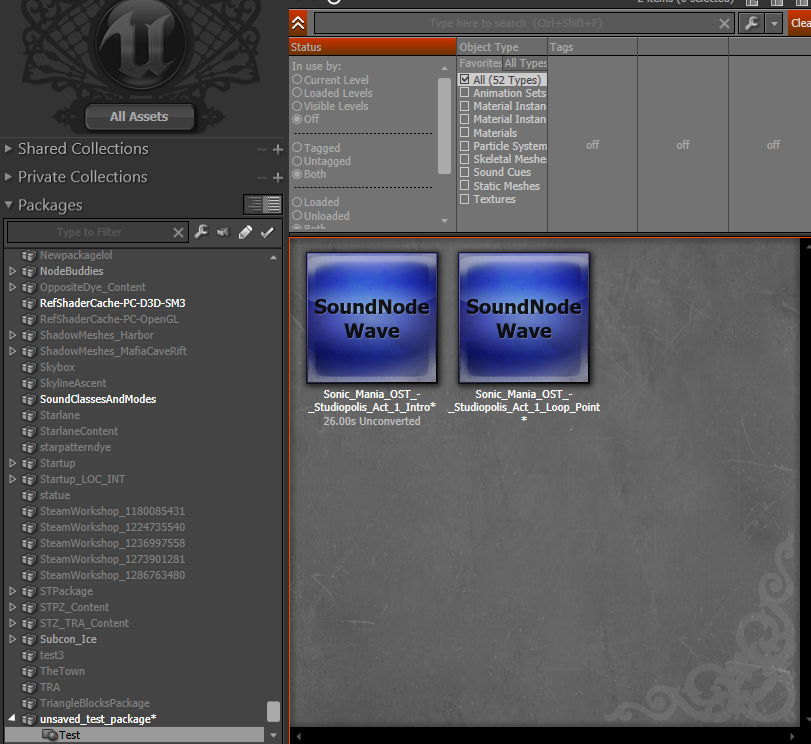
Task: Collapse the unsaved_test_package node
Action: coord(12,719)
